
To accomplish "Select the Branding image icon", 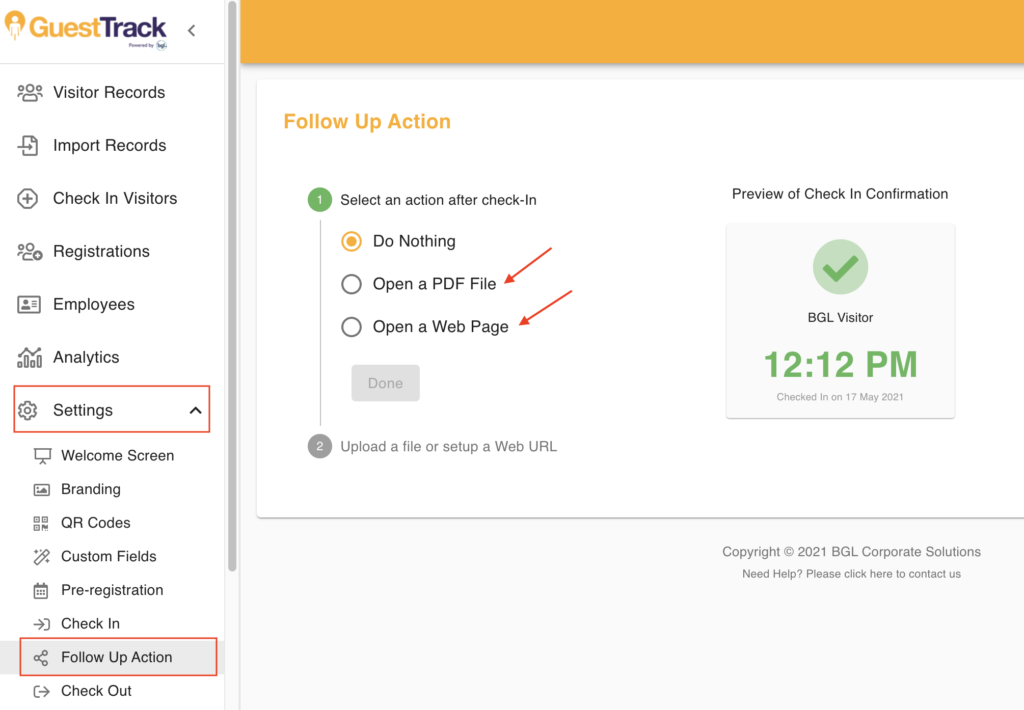I will (42, 489).
